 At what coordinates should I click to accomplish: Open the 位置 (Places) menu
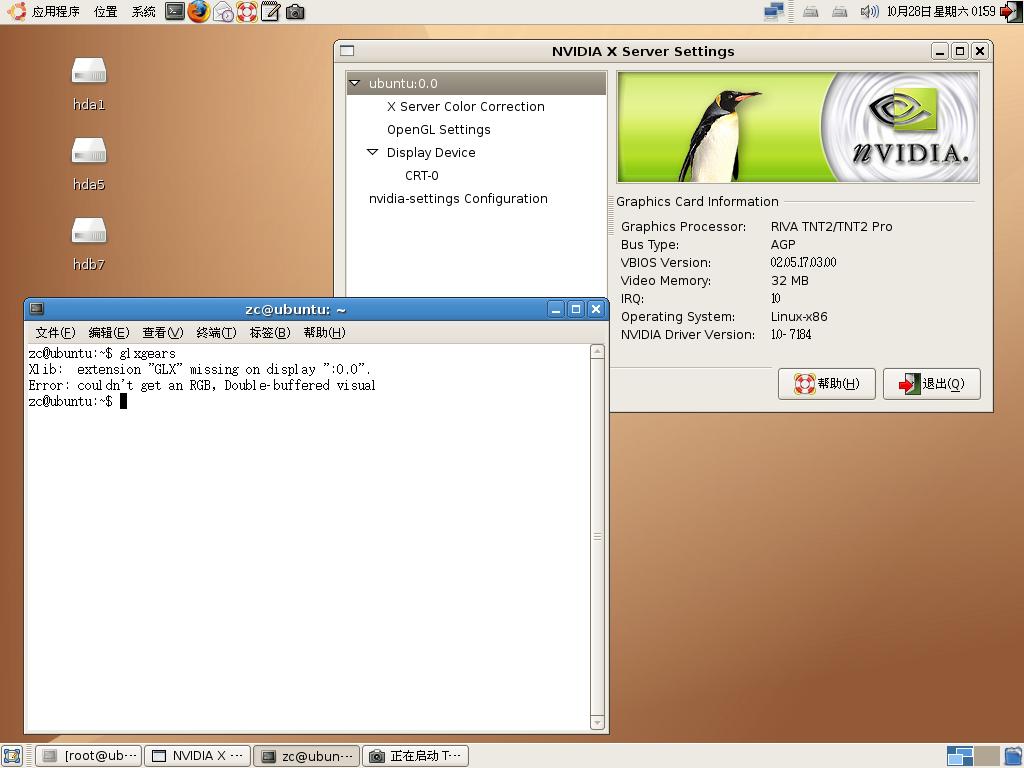(106, 12)
